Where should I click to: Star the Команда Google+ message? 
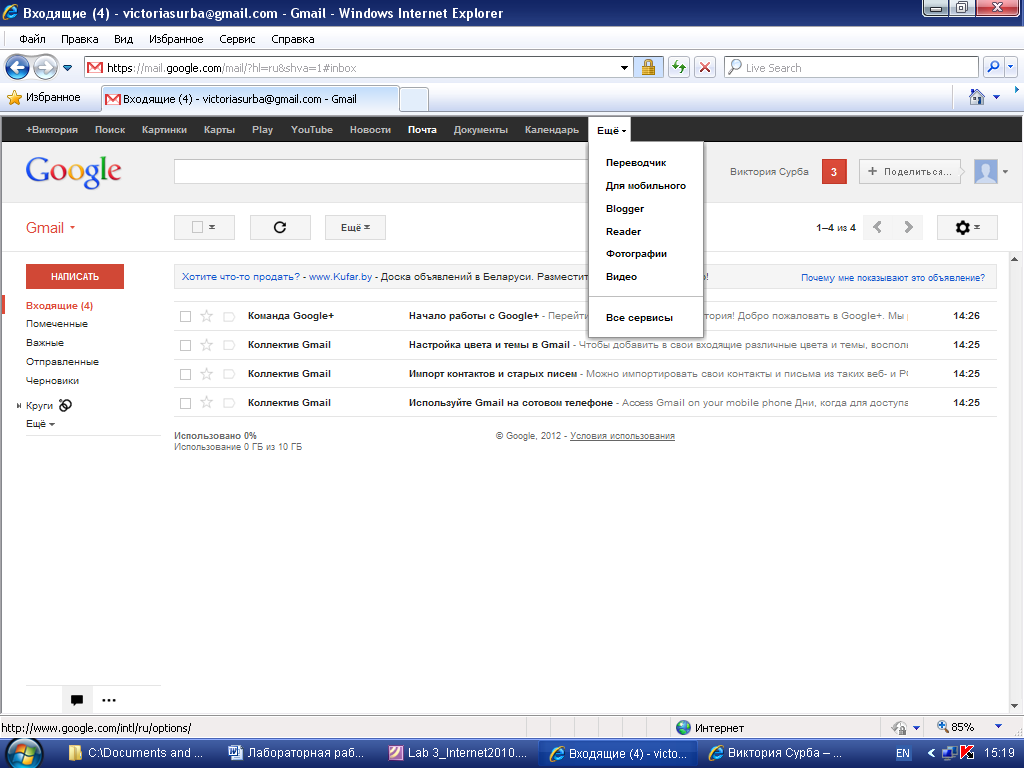206,316
